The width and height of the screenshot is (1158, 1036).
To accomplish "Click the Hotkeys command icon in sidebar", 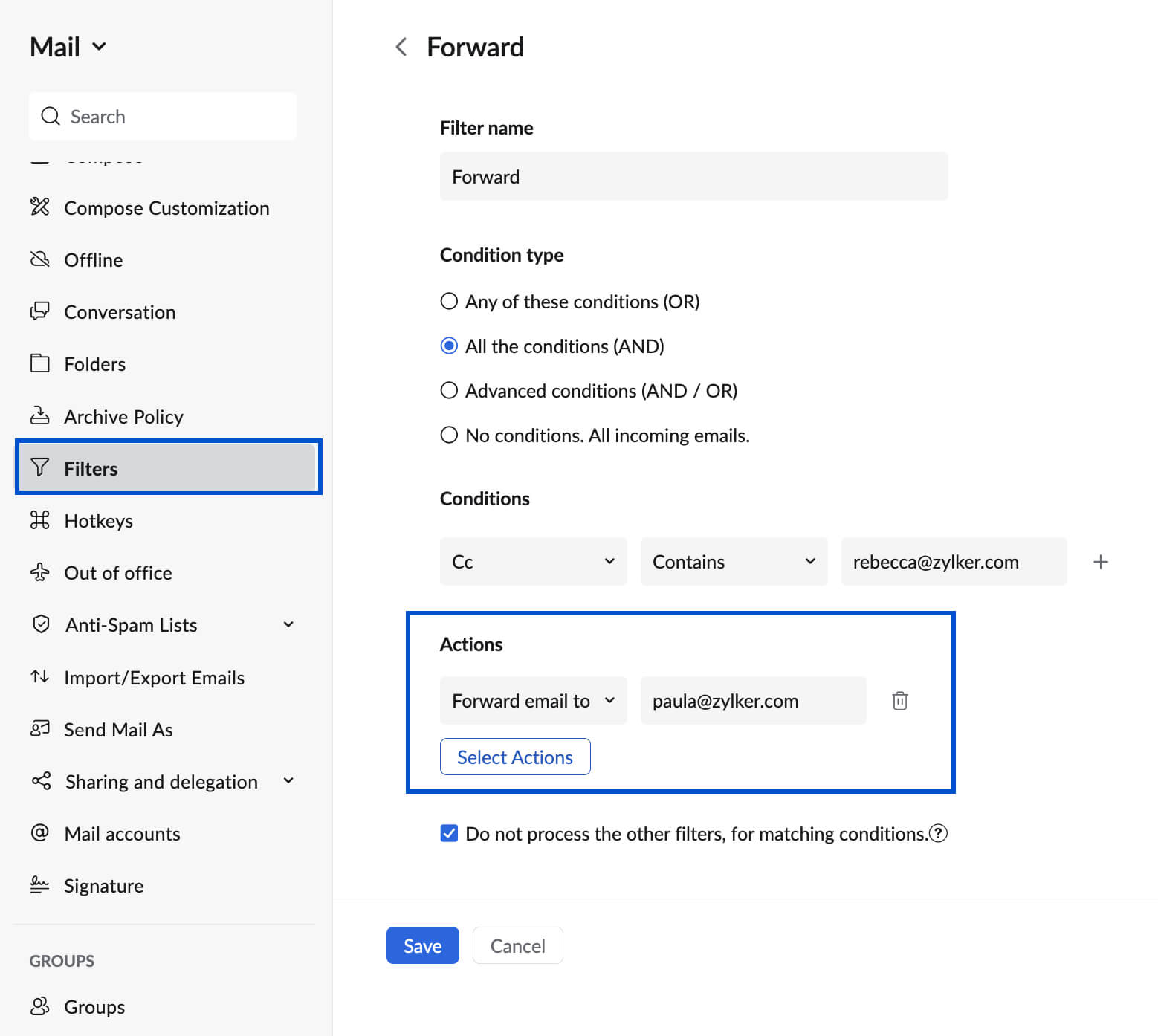I will [x=40, y=520].
